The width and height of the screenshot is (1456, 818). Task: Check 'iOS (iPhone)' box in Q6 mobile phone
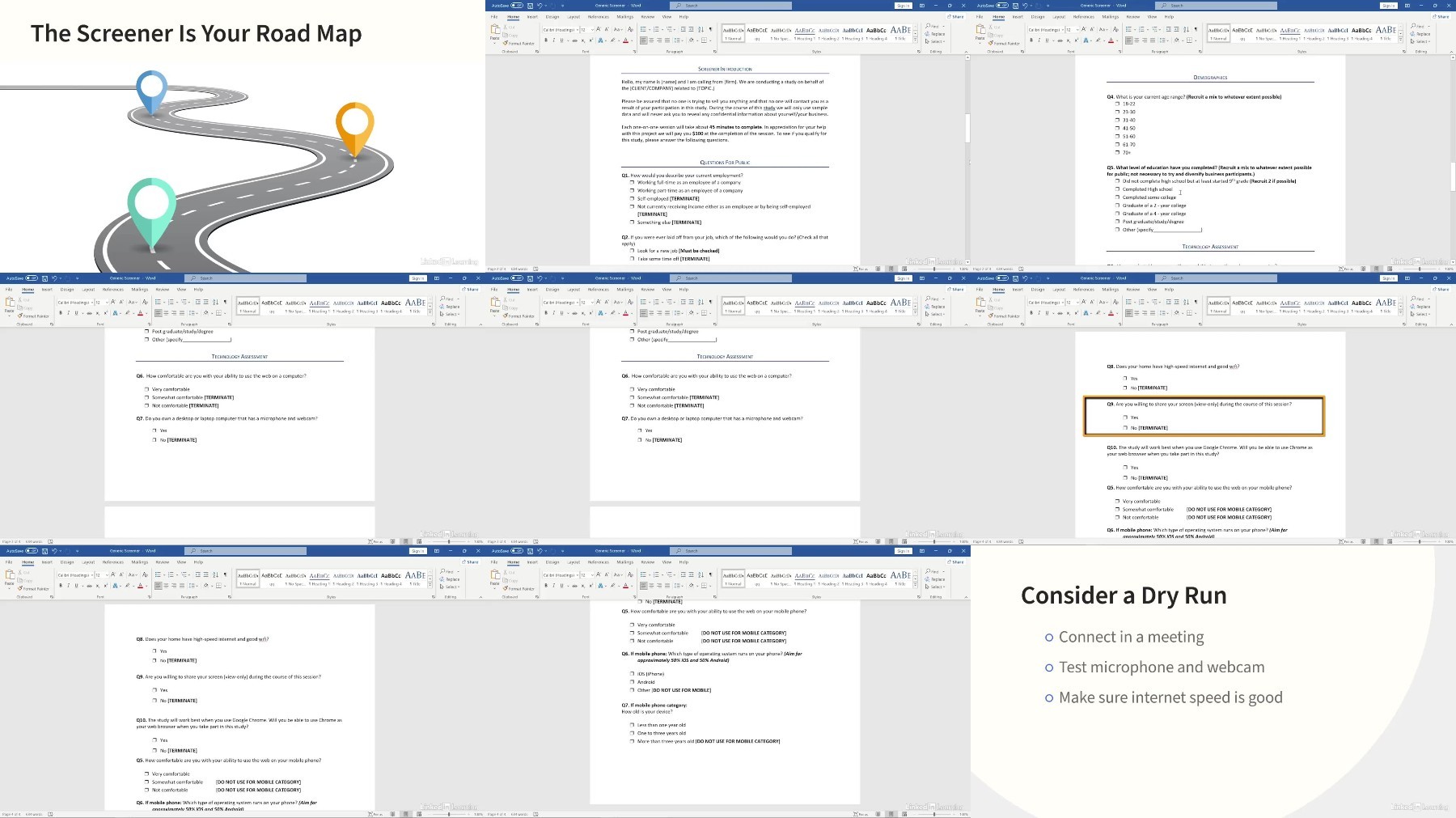[x=633, y=674]
